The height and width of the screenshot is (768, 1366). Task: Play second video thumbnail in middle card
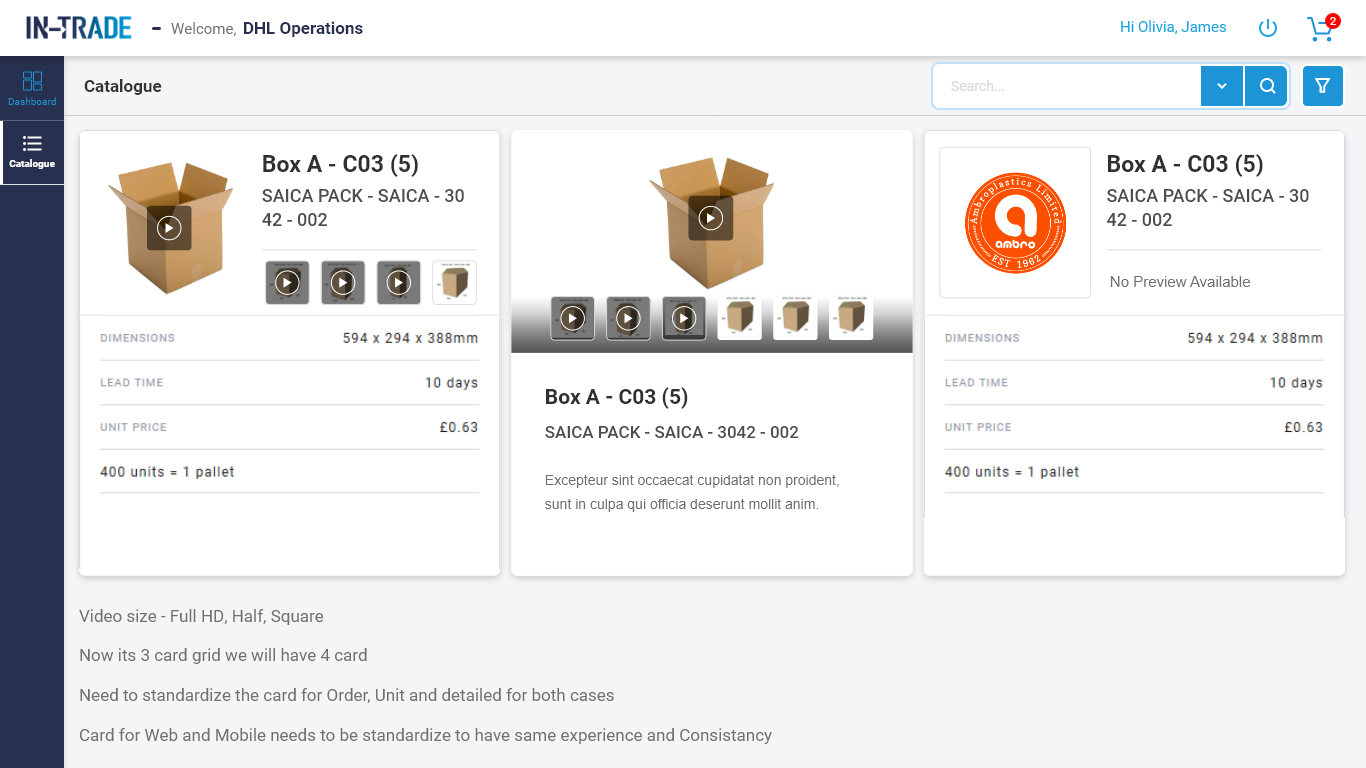[x=628, y=318]
